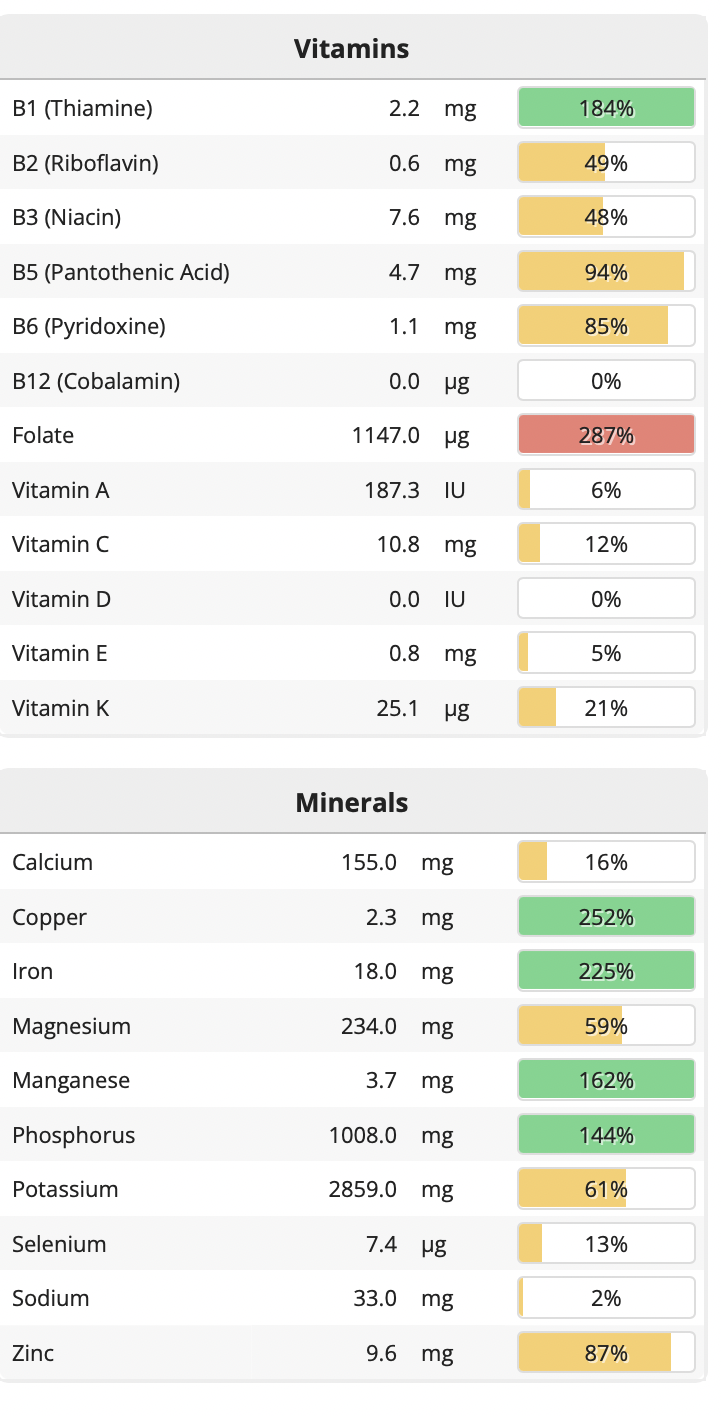Click the Sodium 2% progress bar
Screen dimensions: 721x1416
[606, 1298]
